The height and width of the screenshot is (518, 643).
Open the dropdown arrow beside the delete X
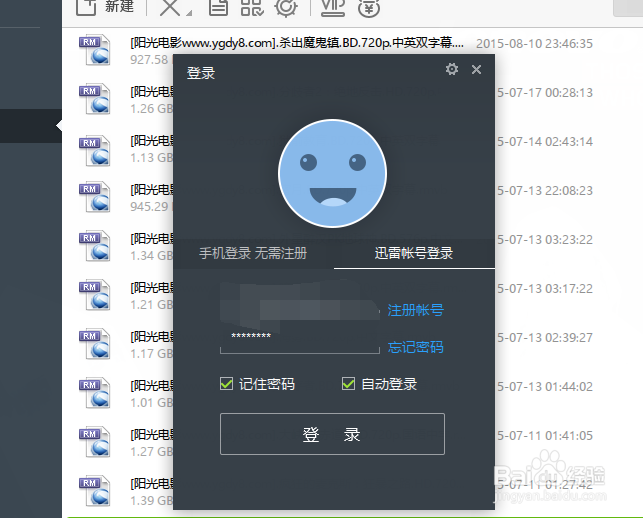189,13
